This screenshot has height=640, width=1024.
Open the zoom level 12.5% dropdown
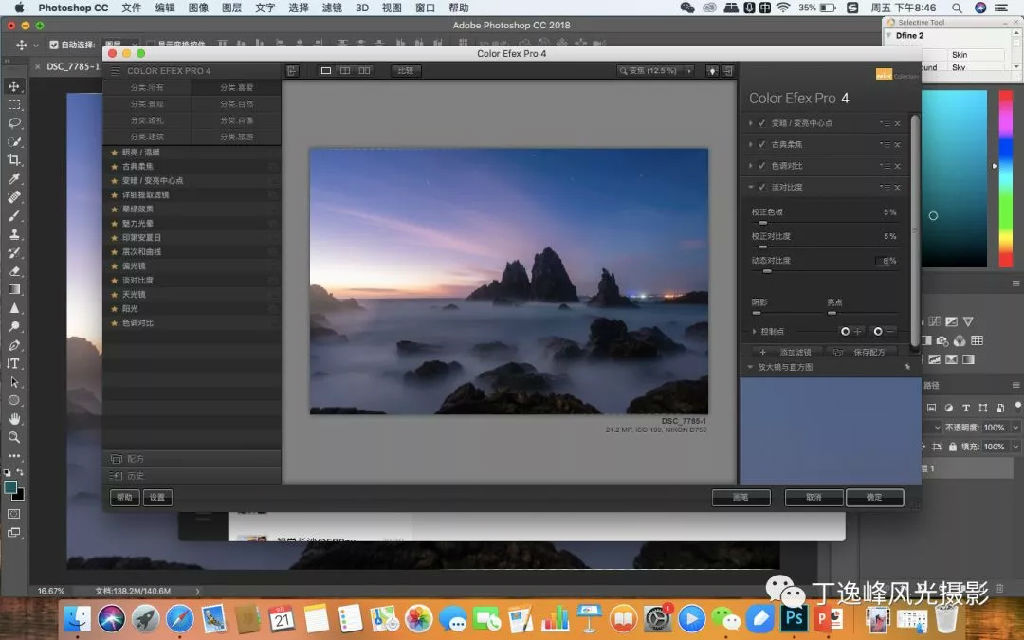pos(655,71)
